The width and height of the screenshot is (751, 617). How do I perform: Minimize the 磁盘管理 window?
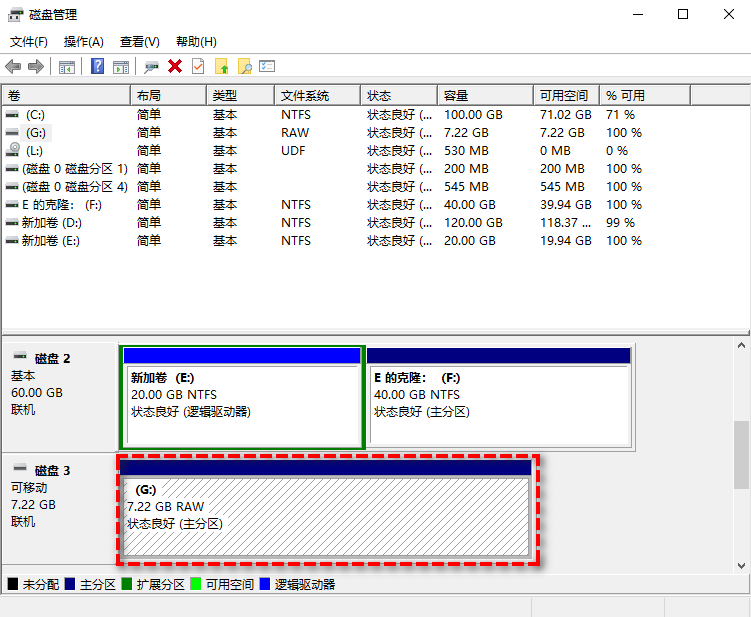[638, 14]
